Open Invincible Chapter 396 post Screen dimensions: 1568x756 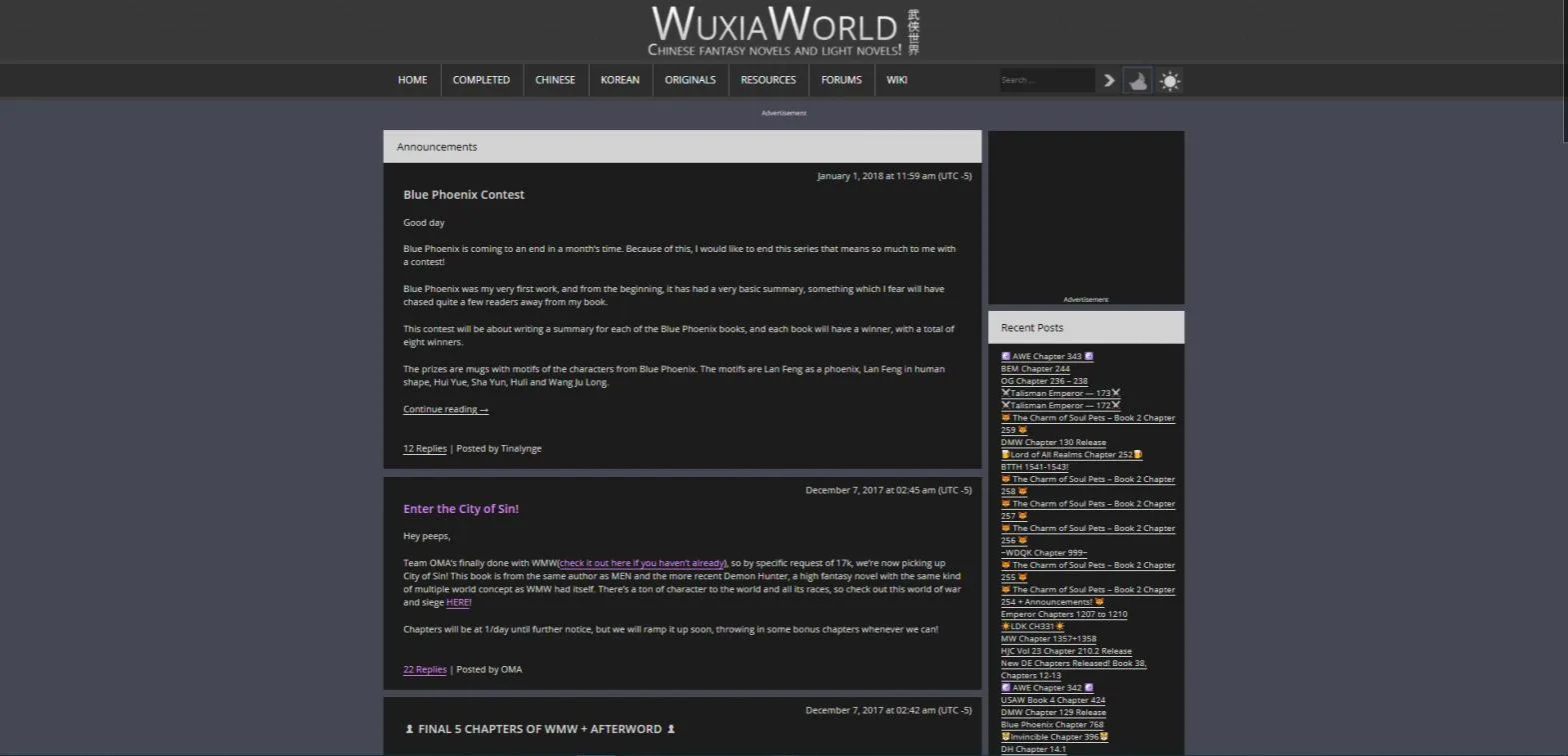pyautogui.click(x=1054, y=737)
